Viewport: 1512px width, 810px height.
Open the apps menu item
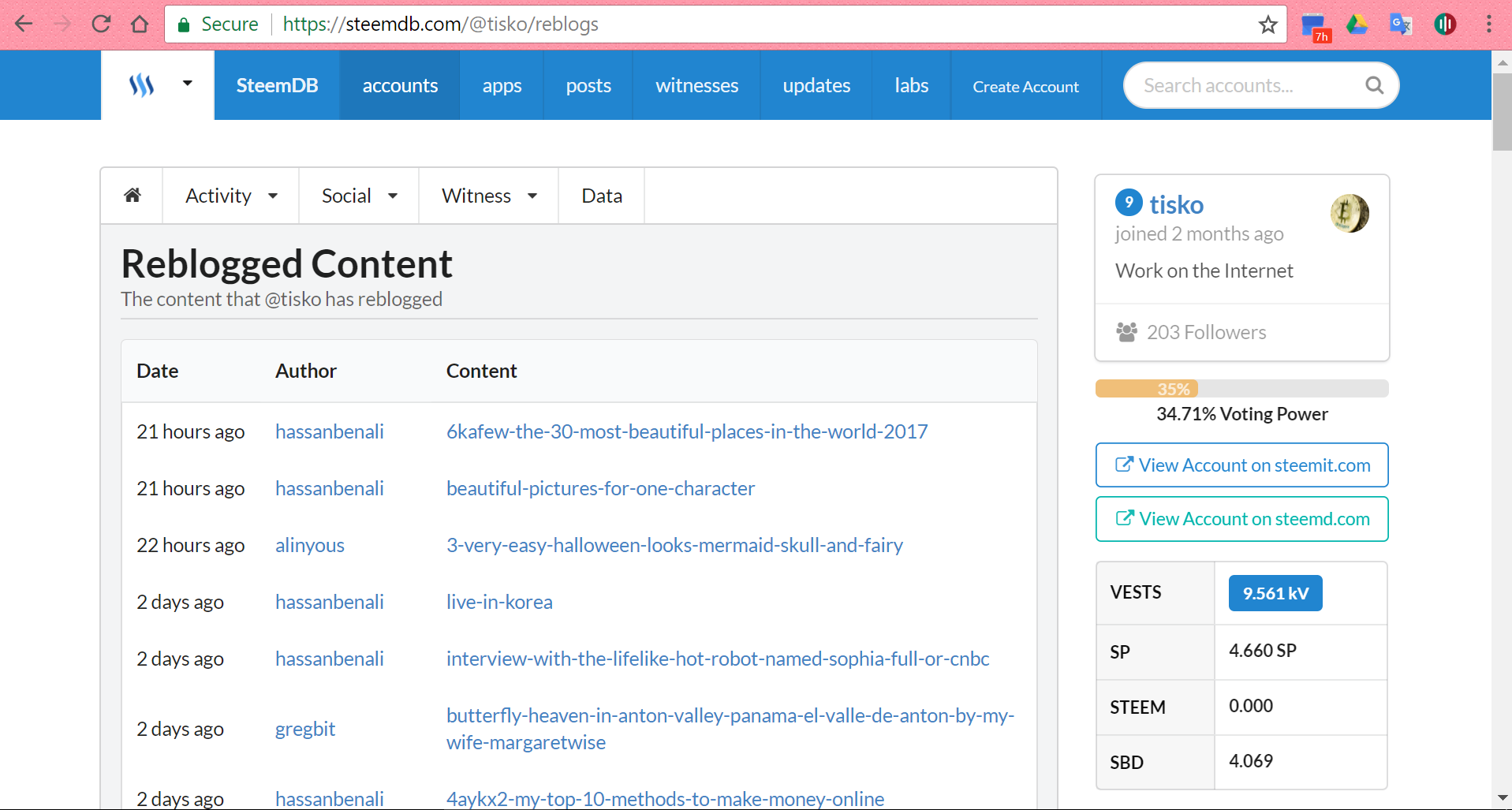pyautogui.click(x=502, y=85)
